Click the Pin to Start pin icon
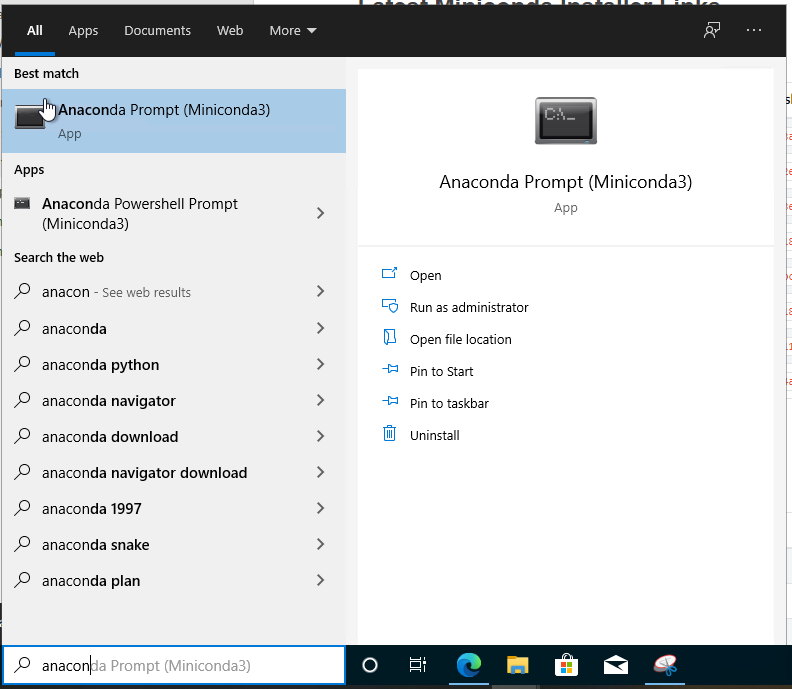 point(390,369)
